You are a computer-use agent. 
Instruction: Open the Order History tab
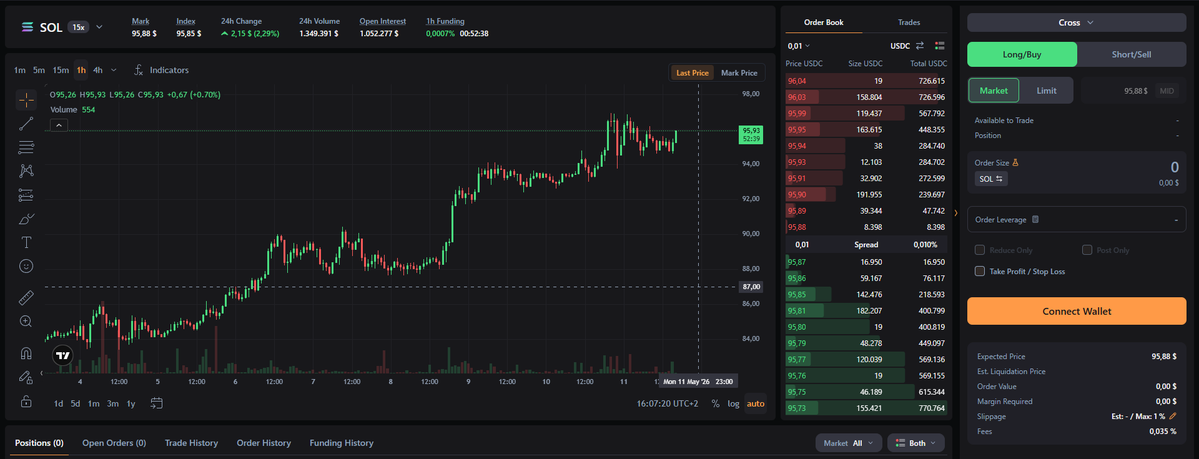point(264,443)
